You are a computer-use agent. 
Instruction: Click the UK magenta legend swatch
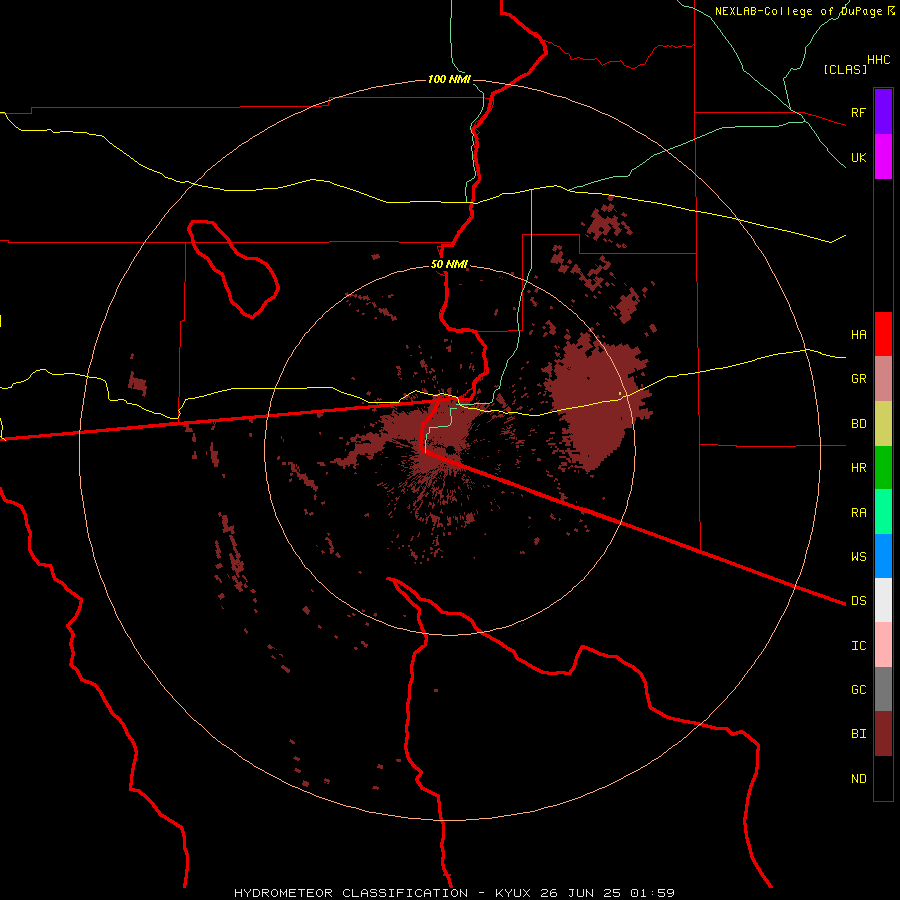coord(883,157)
